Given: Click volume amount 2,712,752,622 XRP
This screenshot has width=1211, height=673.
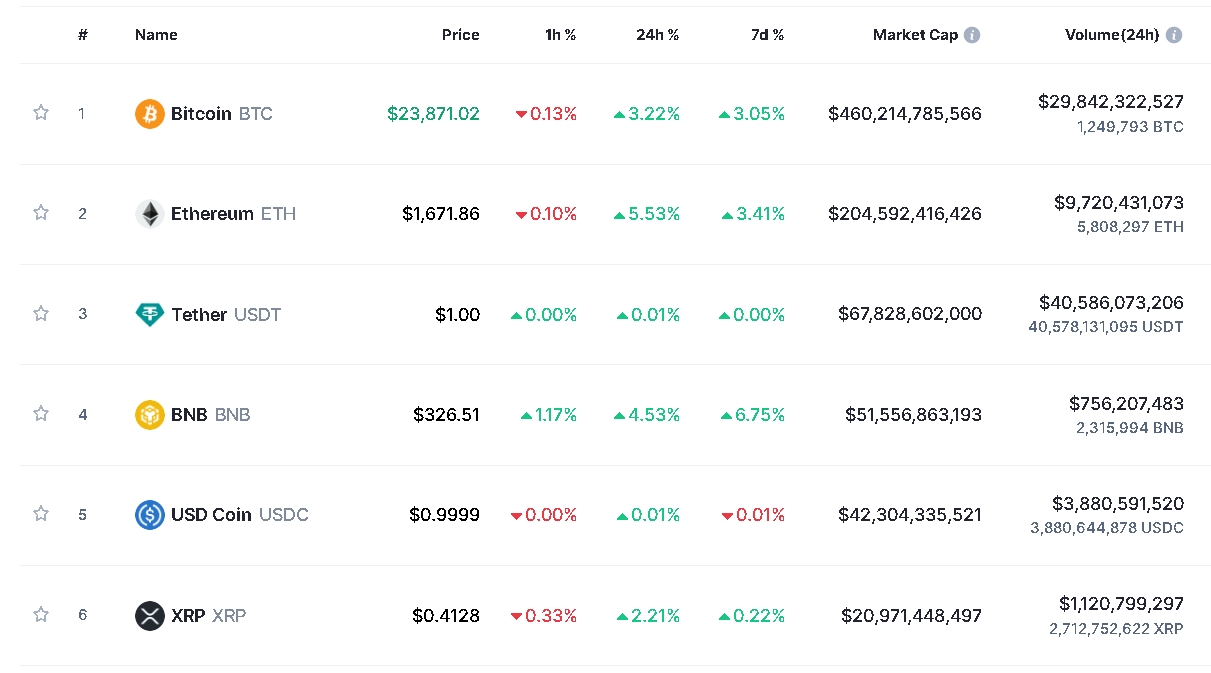Looking at the screenshot, I should (1116, 629).
